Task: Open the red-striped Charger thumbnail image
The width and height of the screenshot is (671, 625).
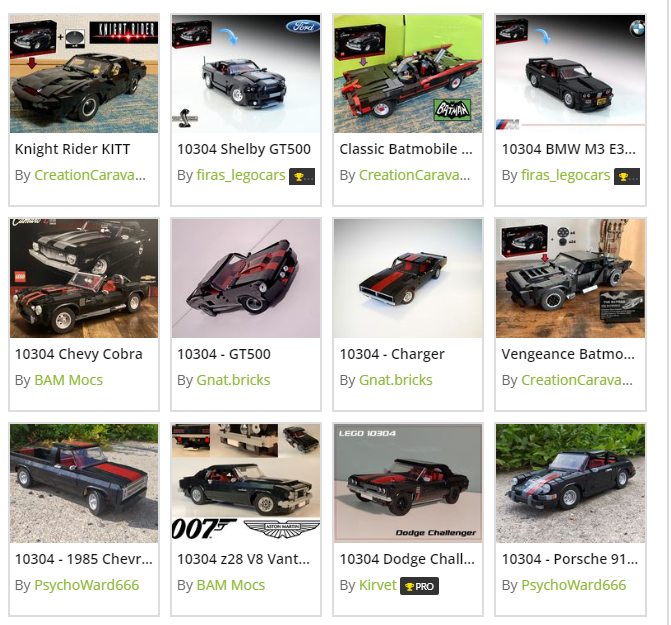Action: click(408, 278)
